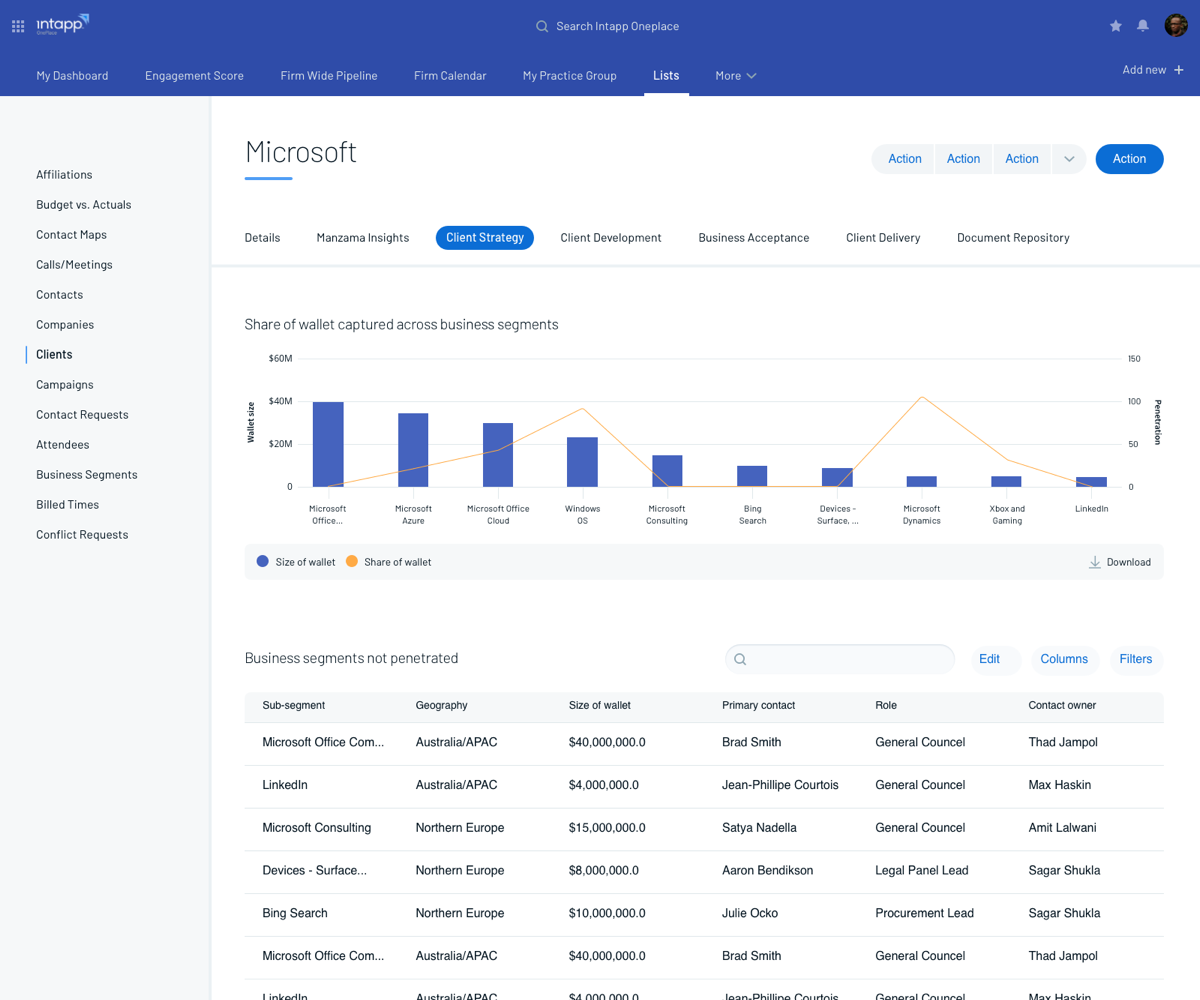
Task: Switch to Business Acceptance sub-tab
Action: point(754,238)
